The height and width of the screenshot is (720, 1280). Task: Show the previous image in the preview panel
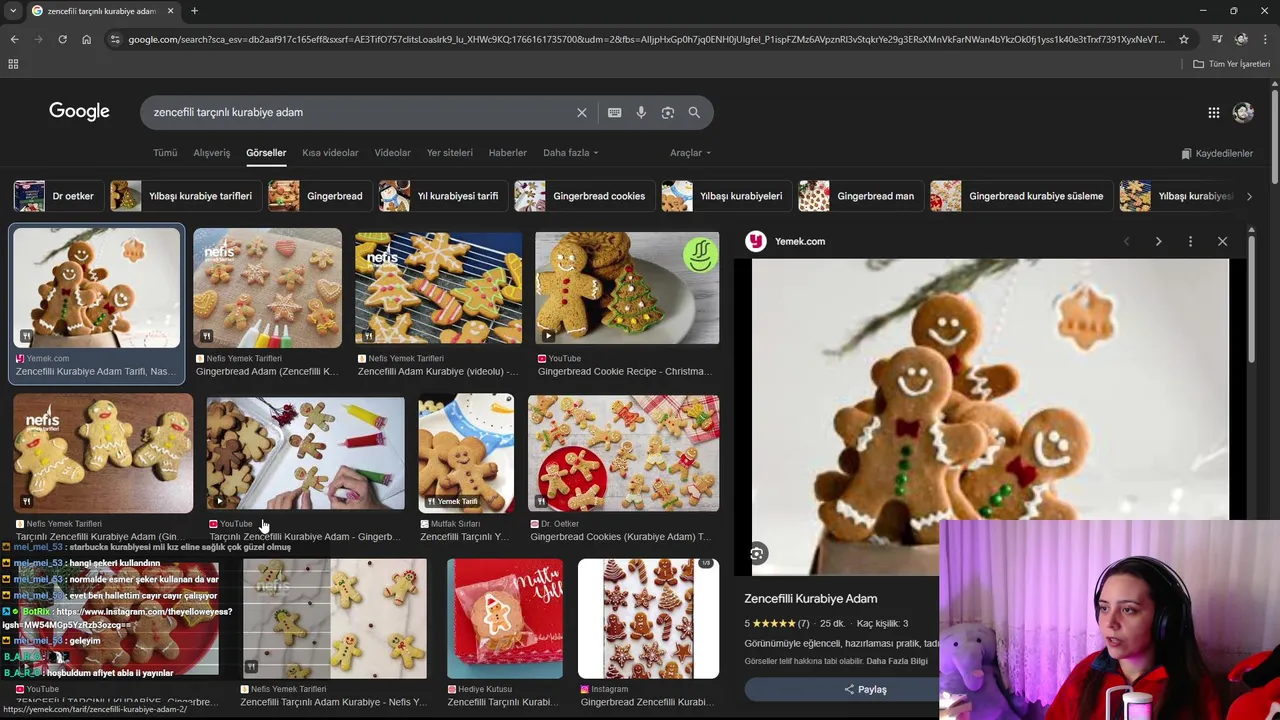click(x=1126, y=241)
